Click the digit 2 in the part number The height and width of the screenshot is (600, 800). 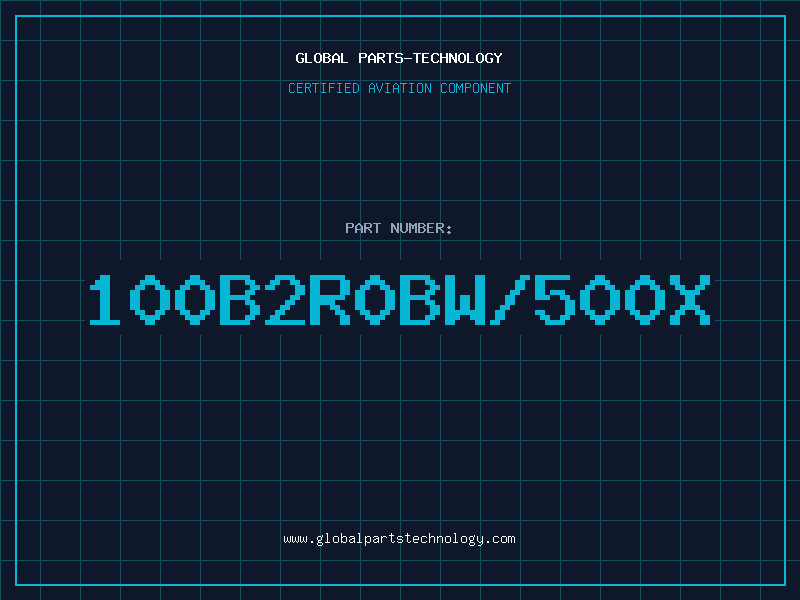coord(285,300)
